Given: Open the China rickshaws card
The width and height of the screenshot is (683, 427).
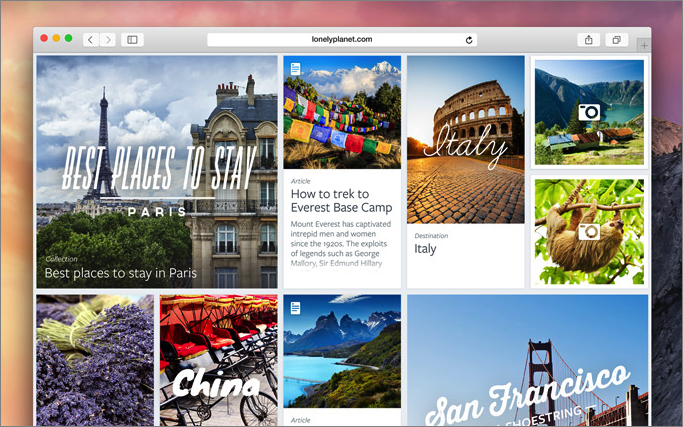Looking at the screenshot, I should [219, 360].
